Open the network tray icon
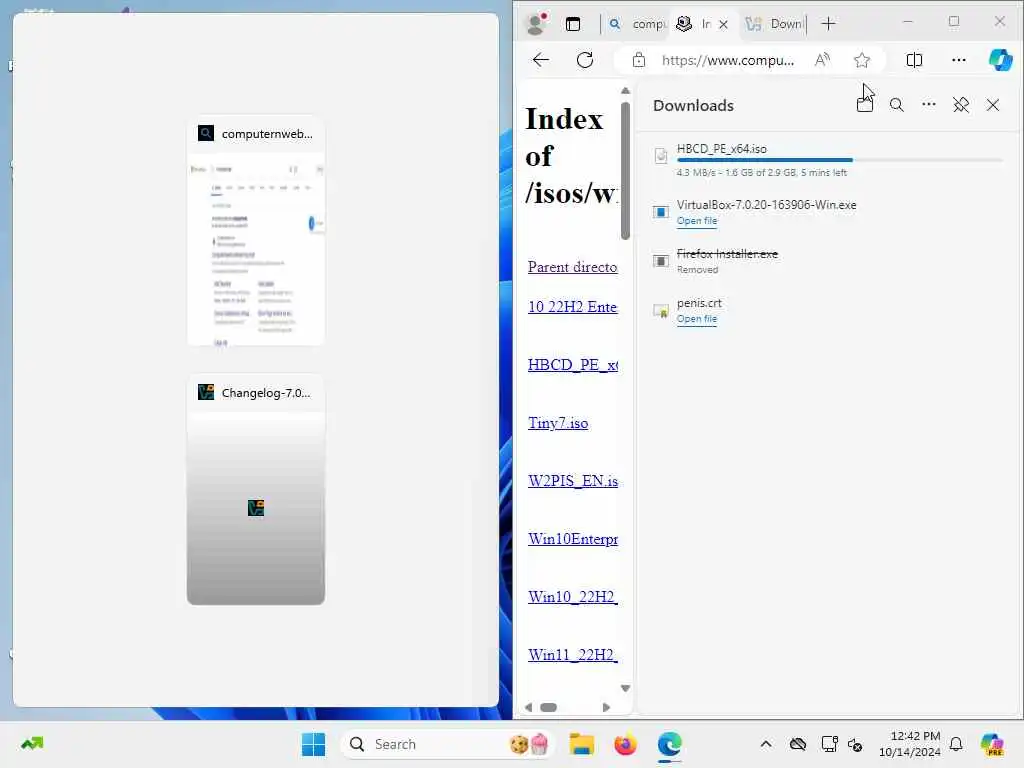The image size is (1024, 768). click(x=829, y=744)
